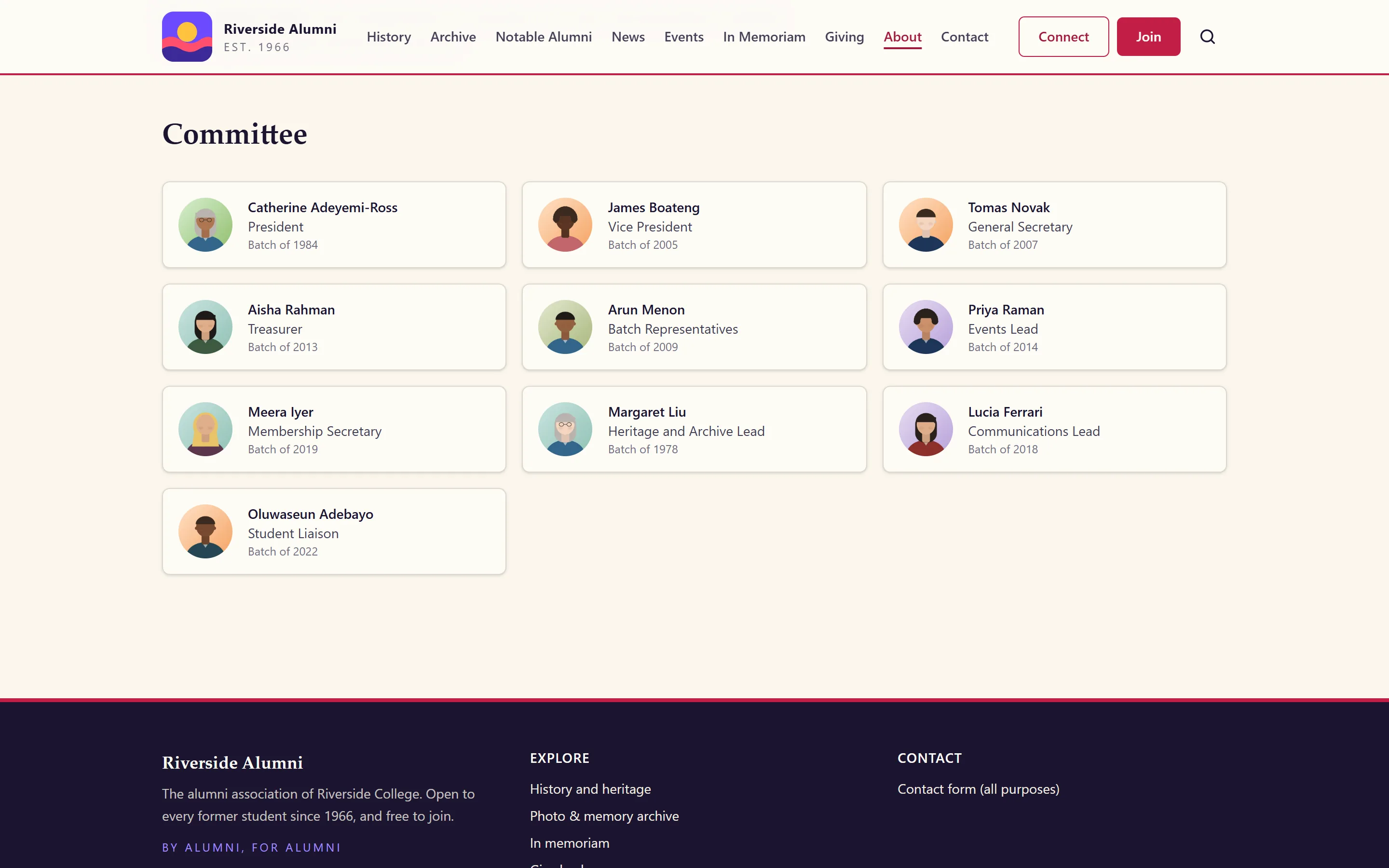Open Contact form (all purposes) link

pyautogui.click(x=978, y=789)
